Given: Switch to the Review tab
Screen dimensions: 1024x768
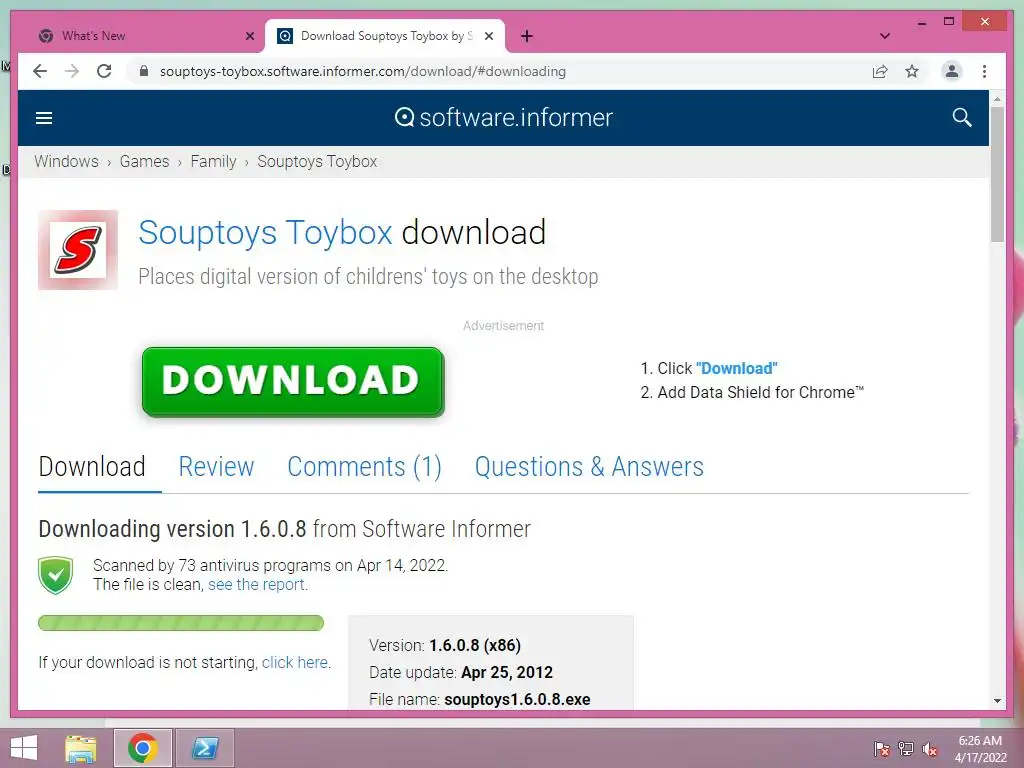Looking at the screenshot, I should [216, 467].
